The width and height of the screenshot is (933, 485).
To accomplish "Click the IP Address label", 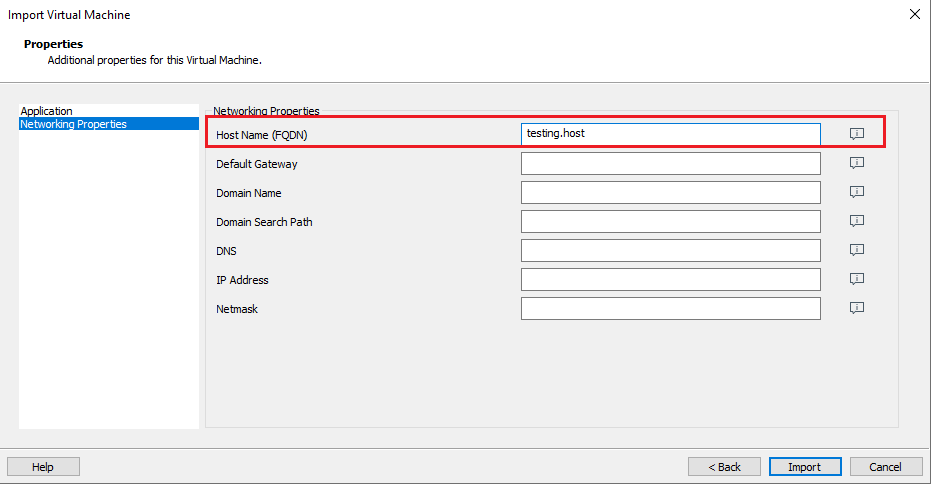I will pyautogui.click(x=242, y=280).
